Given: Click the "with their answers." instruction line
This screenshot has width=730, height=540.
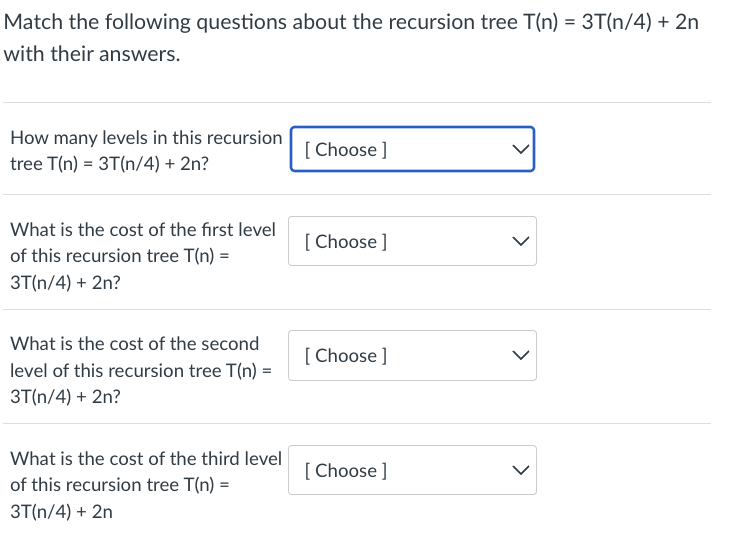Looking at the screenshot, I should 92,54.
